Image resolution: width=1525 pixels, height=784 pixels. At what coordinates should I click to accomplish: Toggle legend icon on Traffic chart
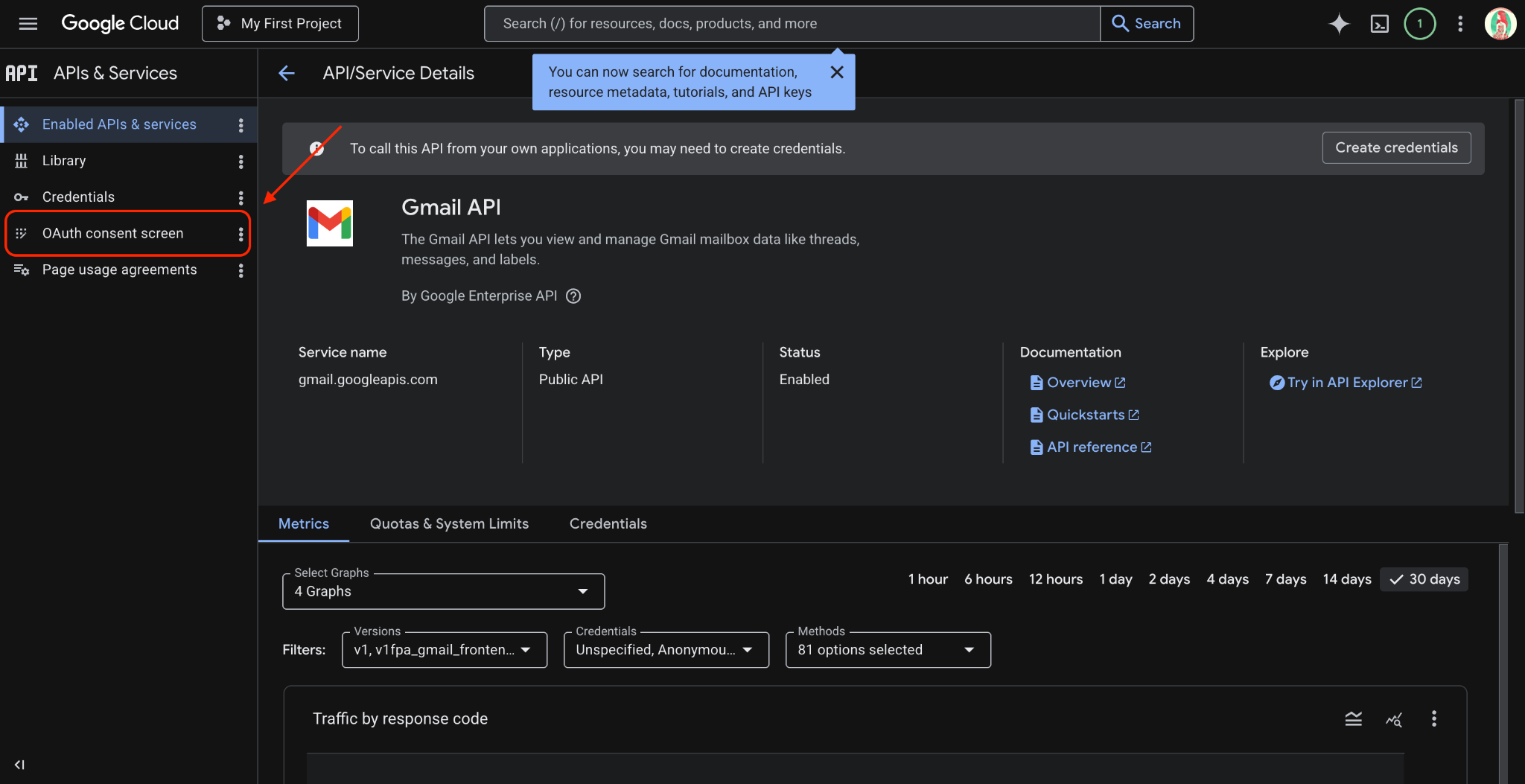point(1354,718)
